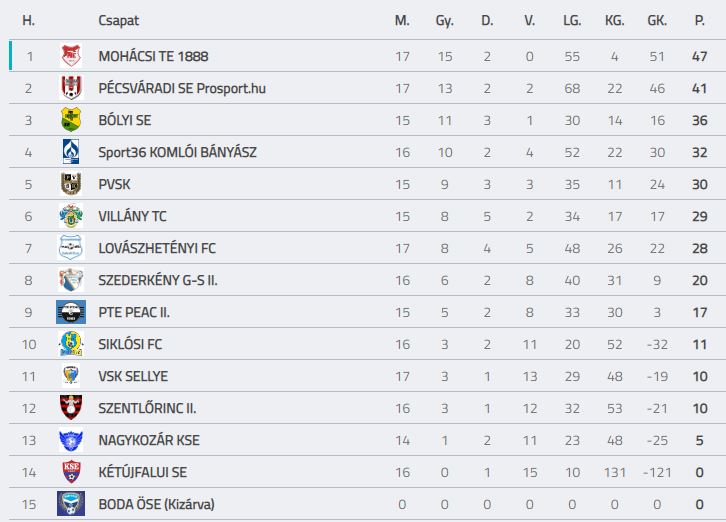Click the PTE PEAC II. logo
726x522 pixels.
click(71, 312)
